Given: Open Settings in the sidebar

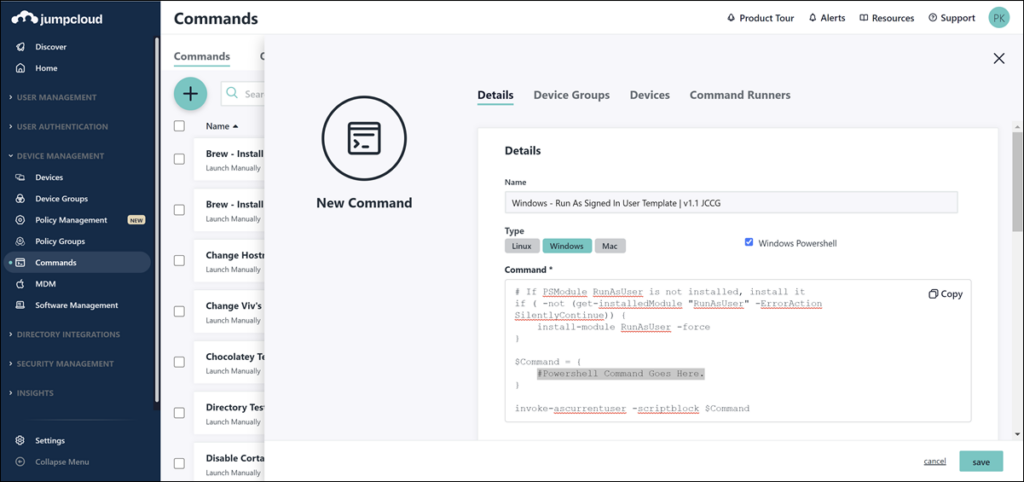Looking at the screenshot, I should (49, 440).
